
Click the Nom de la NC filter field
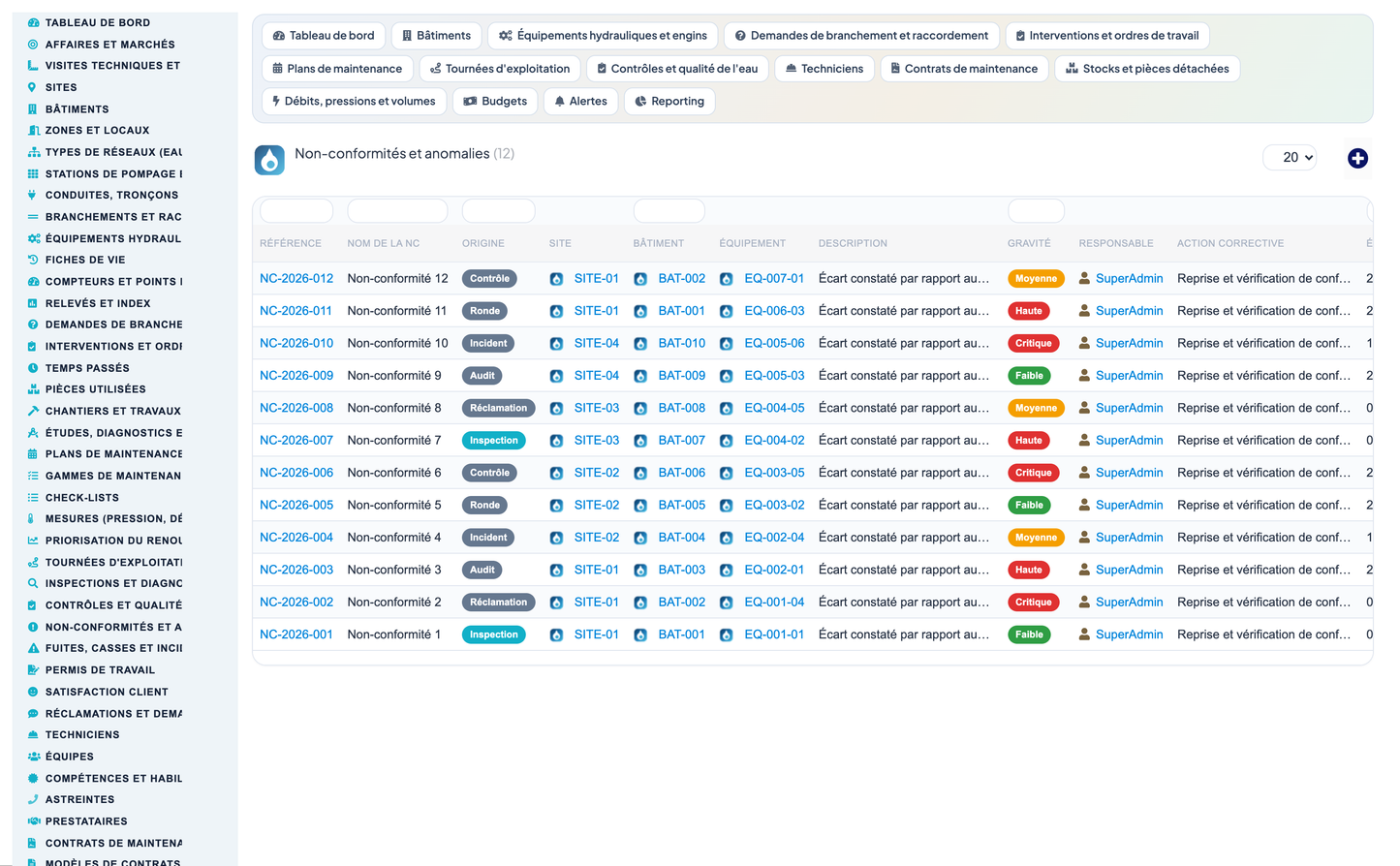point(397,210)
